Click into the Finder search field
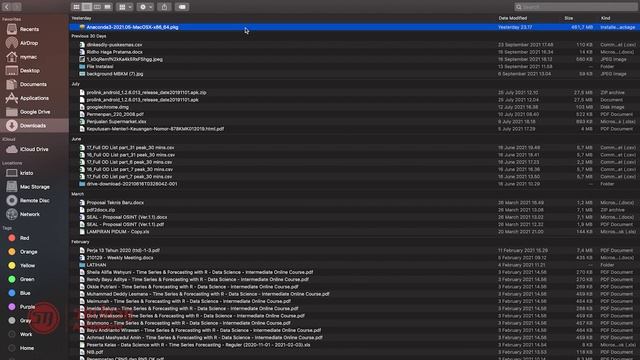The image size is (640, 360). [x=576, y=7]
